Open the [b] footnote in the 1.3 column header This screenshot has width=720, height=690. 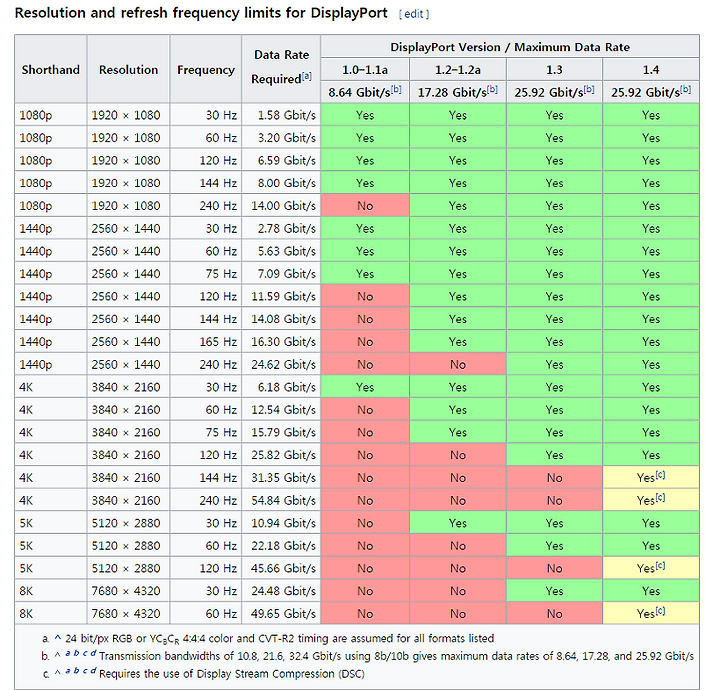tap(589, 89)
